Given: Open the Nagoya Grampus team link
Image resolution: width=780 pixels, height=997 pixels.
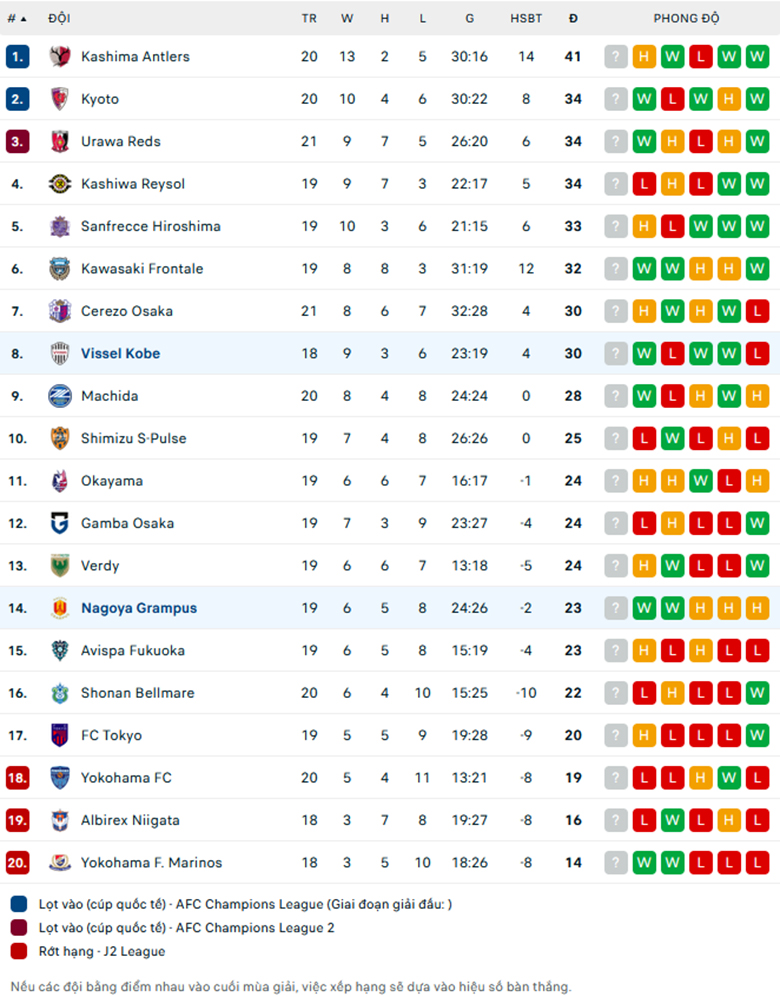Looking at the screenshot, I should pos(139,609).
